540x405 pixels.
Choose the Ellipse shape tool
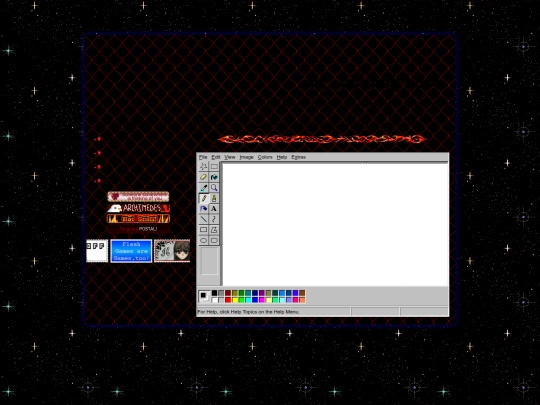pyautogui.click(x=204, y=240)
